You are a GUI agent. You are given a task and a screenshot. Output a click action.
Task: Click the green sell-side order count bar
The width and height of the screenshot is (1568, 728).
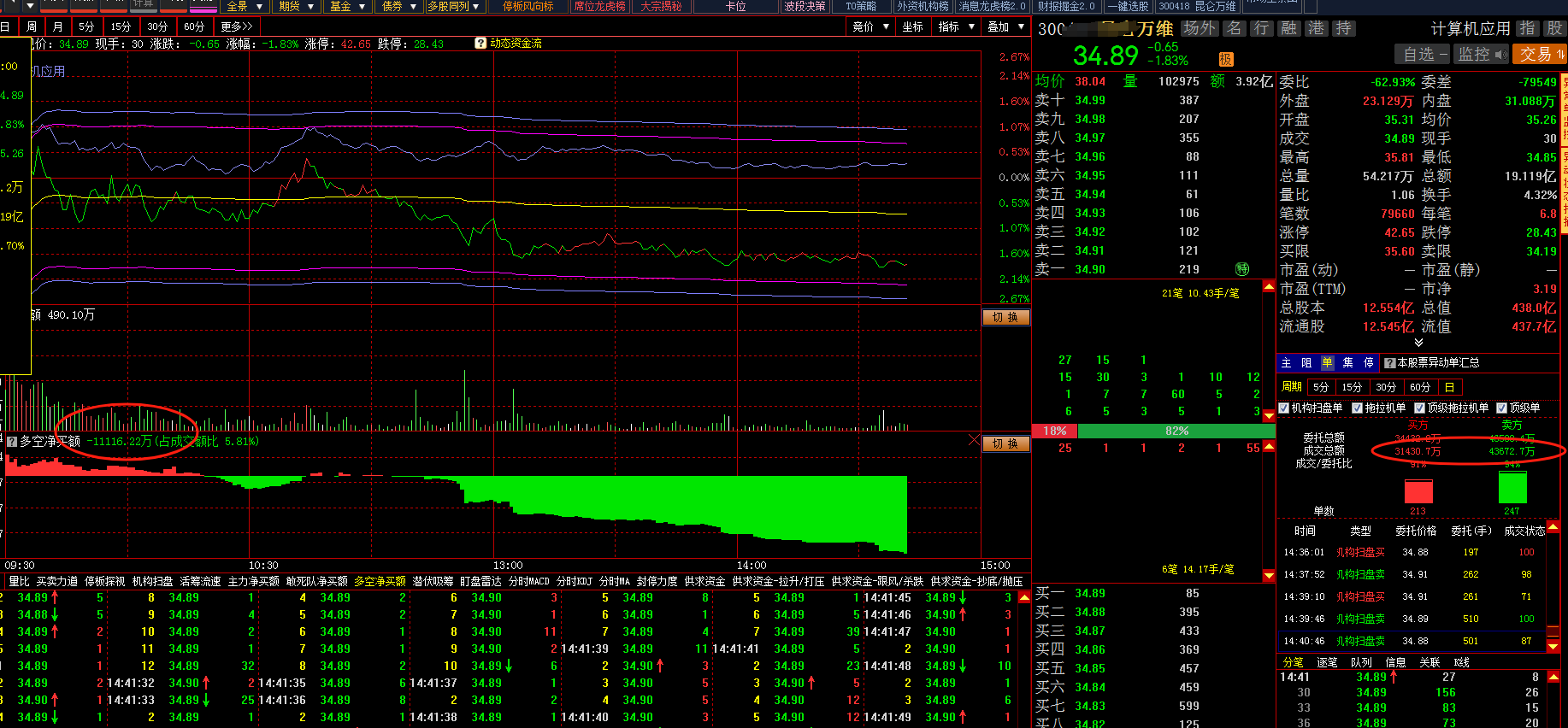[x=1512, y=487]
